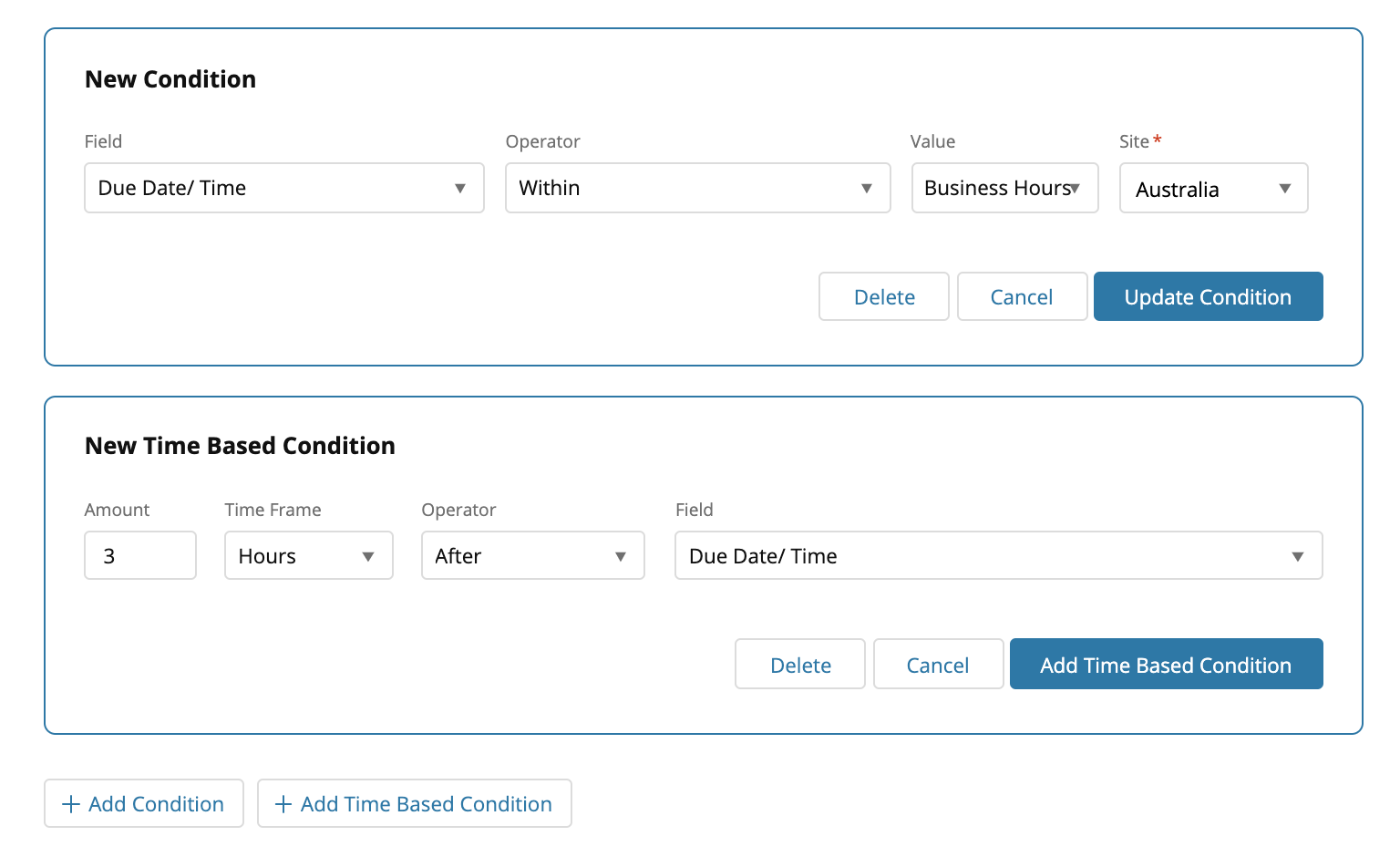1400x857 pixels.
Task: Open the Business Hours value dropdown
Action: pos(1004,188)
